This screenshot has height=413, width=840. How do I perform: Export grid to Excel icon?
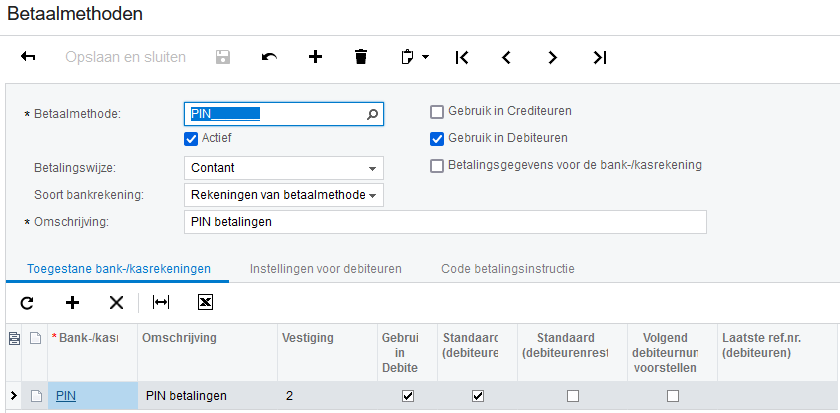(x=204, y=302)
